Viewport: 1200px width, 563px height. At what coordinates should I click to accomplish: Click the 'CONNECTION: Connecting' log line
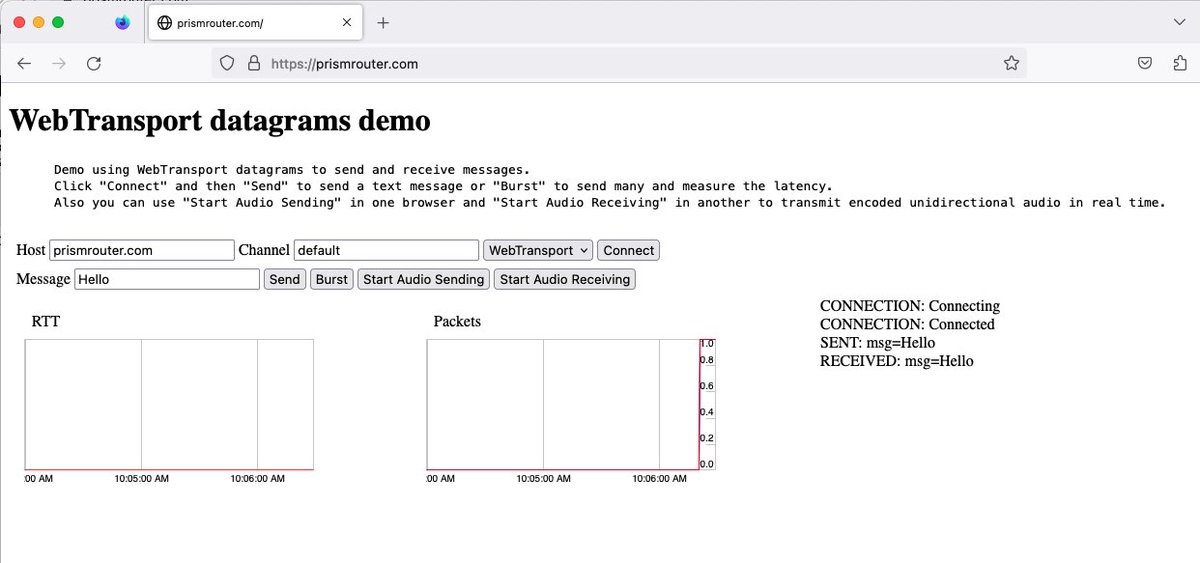(x=910, y=306)
